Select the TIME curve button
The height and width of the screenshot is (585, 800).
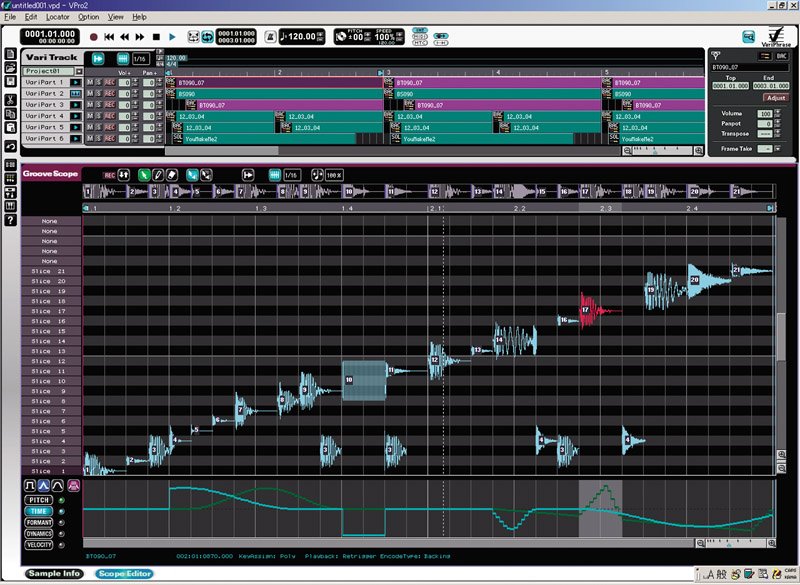39,511
